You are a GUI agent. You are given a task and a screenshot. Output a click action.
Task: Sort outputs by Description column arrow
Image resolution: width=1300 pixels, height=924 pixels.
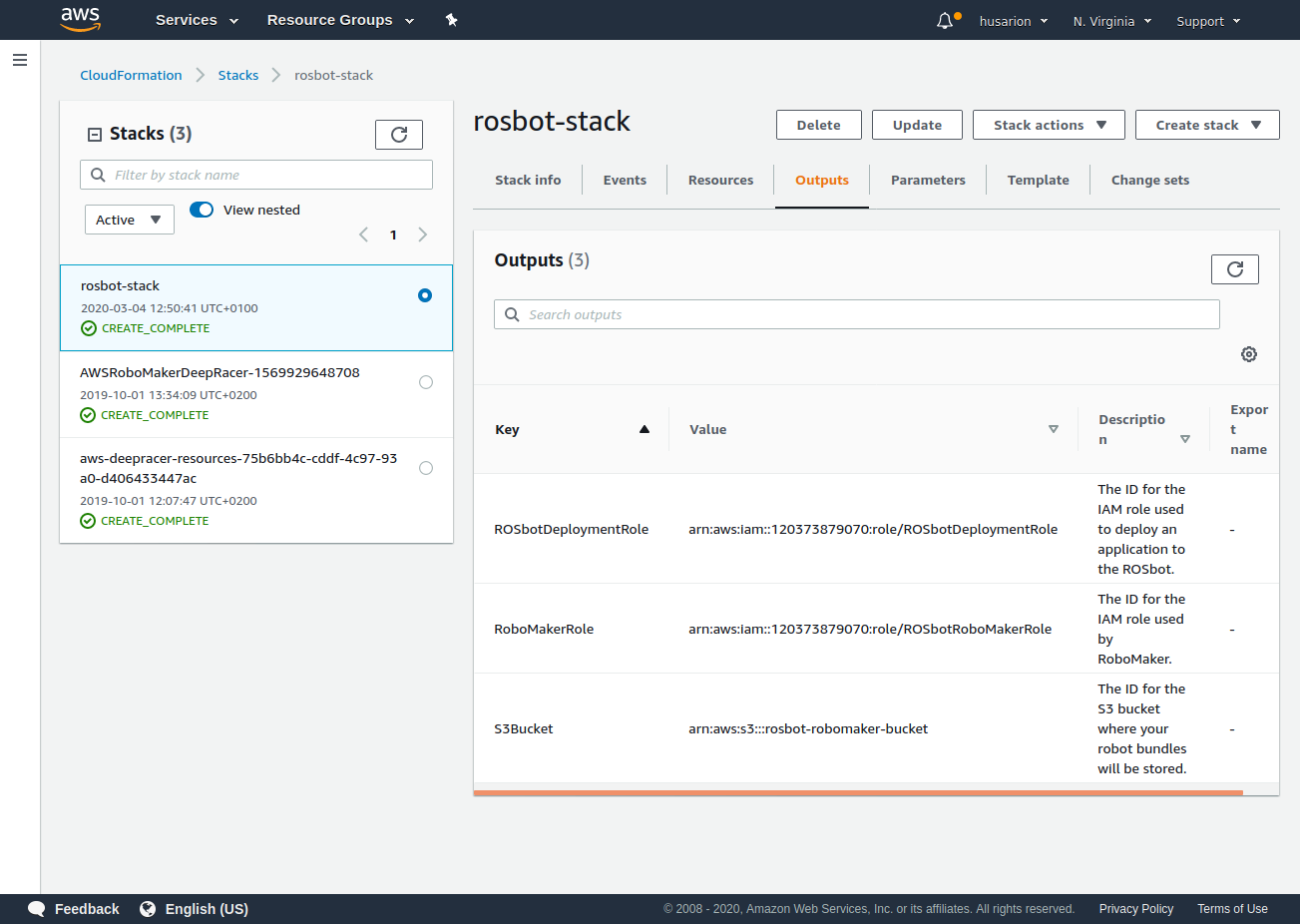(x=1185, y=439)
